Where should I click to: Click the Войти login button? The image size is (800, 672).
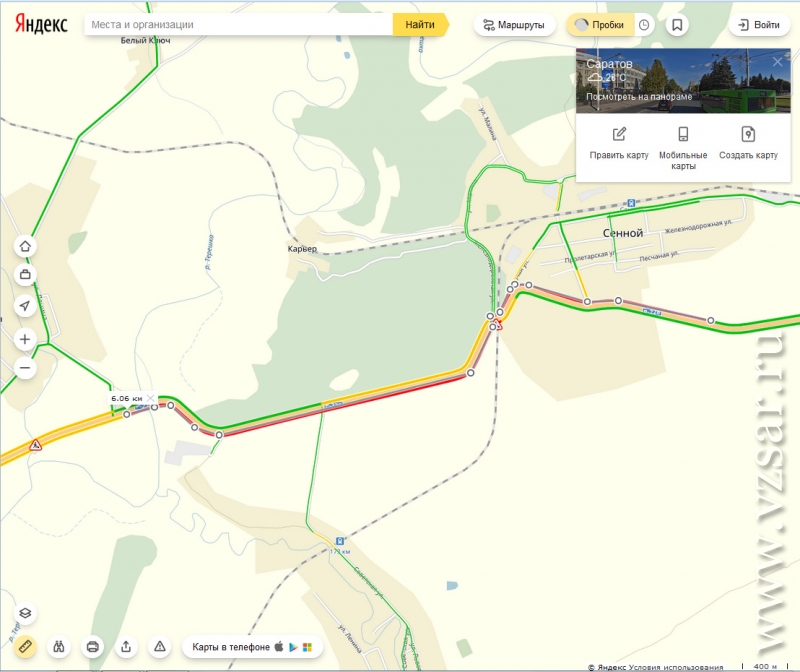[760, 25]
